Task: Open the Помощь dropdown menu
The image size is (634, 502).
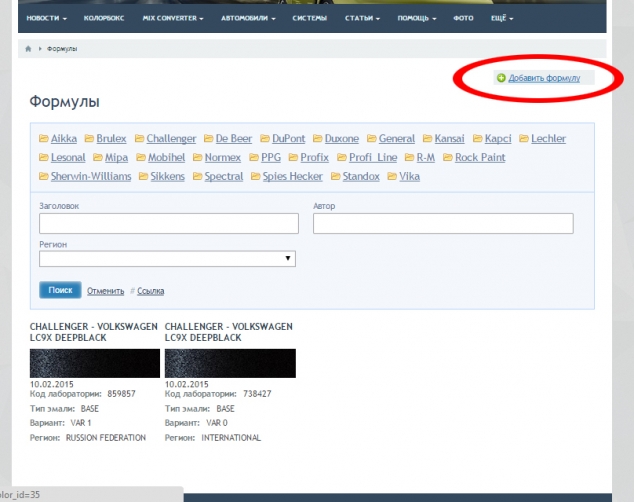Action: 416,18
